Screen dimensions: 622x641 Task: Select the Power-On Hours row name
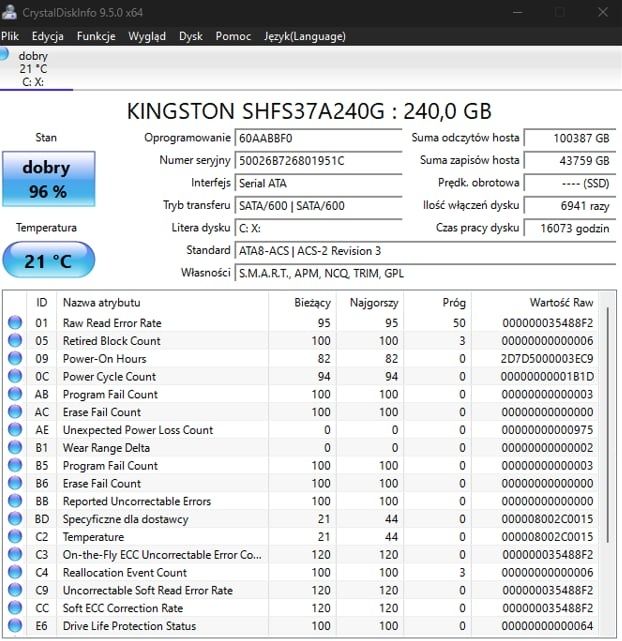coord(105,359)
